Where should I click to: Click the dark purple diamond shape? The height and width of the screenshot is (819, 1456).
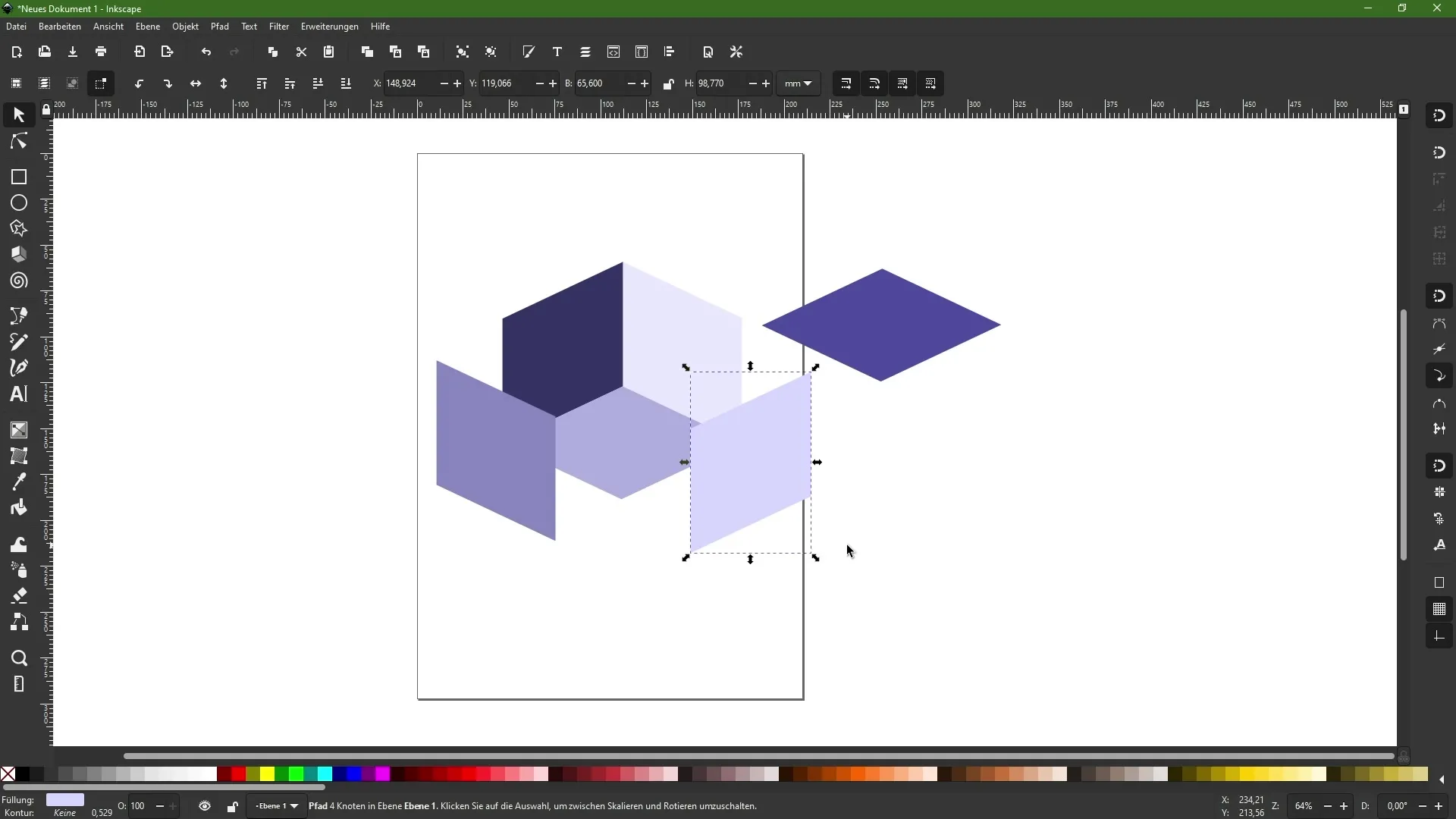(x=881, y=325)
